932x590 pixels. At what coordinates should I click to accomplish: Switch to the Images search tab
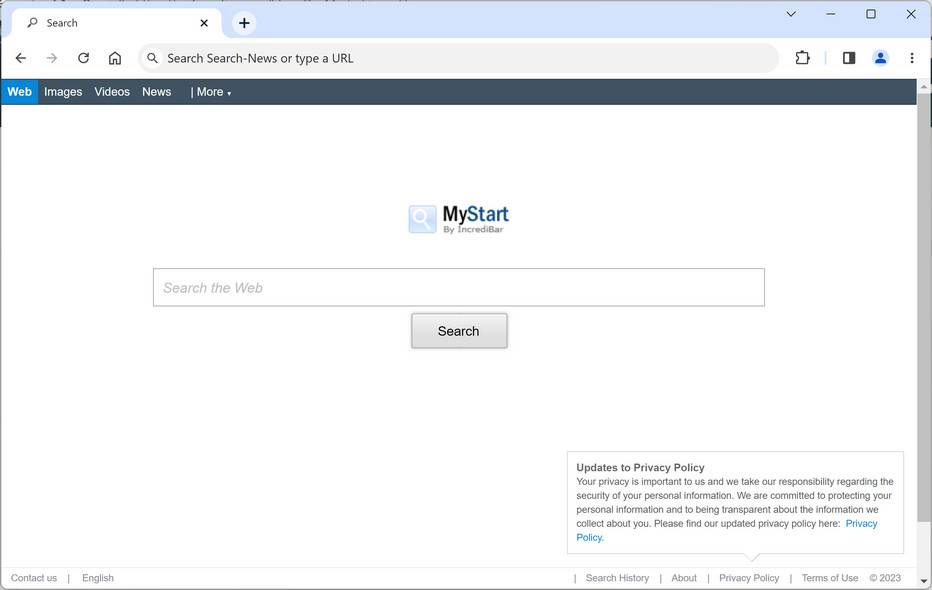click(62, 91)
